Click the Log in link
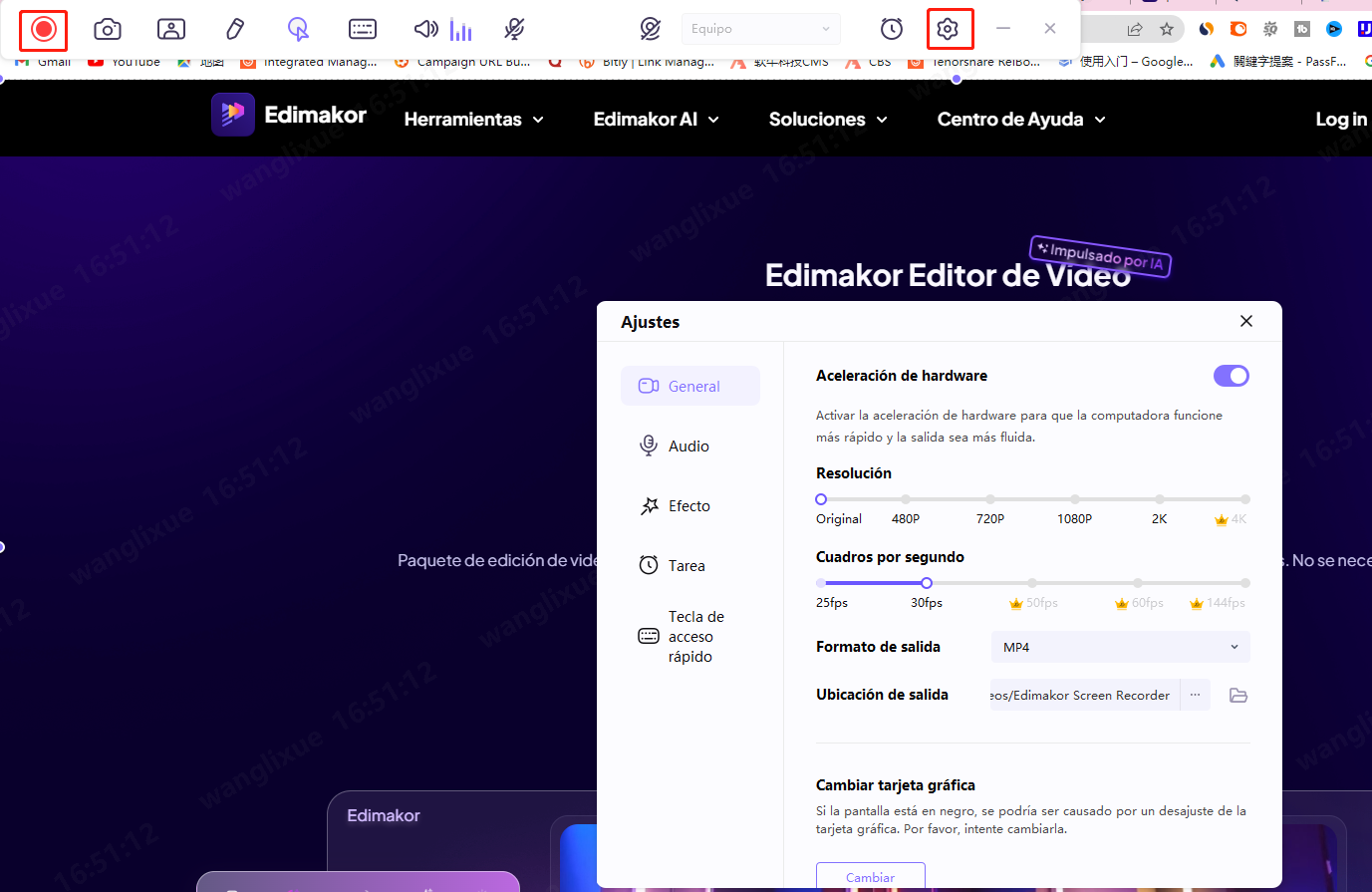1372x892 pixels. (1341, 120)
